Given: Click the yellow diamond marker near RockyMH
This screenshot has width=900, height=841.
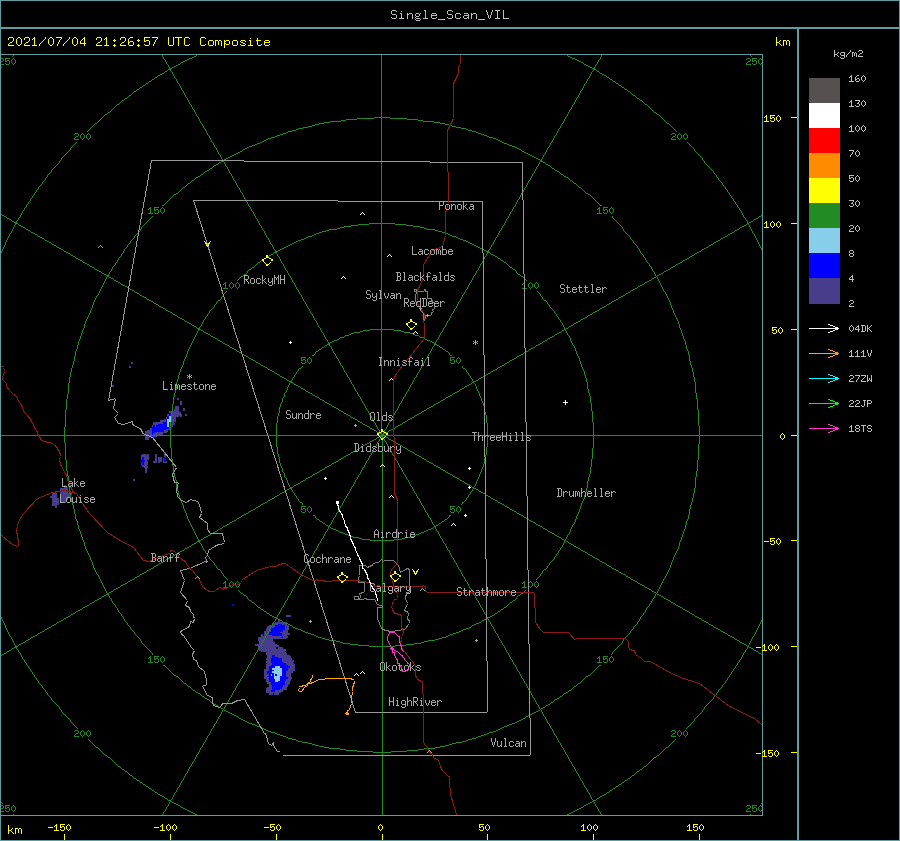Looking at the screenshot, I should click(267, 261).
